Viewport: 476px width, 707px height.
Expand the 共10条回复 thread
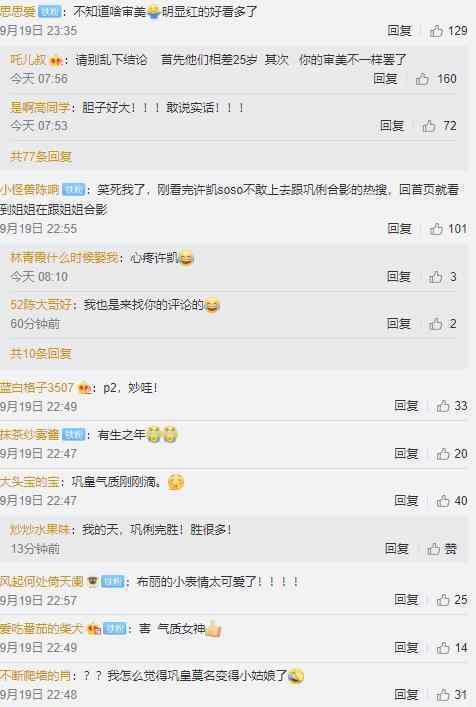click(41, 354)
